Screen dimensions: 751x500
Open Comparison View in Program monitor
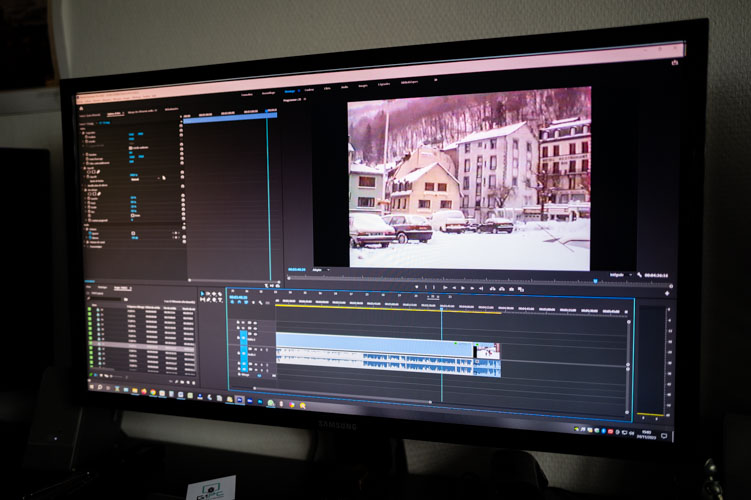[x=521, y=289]
